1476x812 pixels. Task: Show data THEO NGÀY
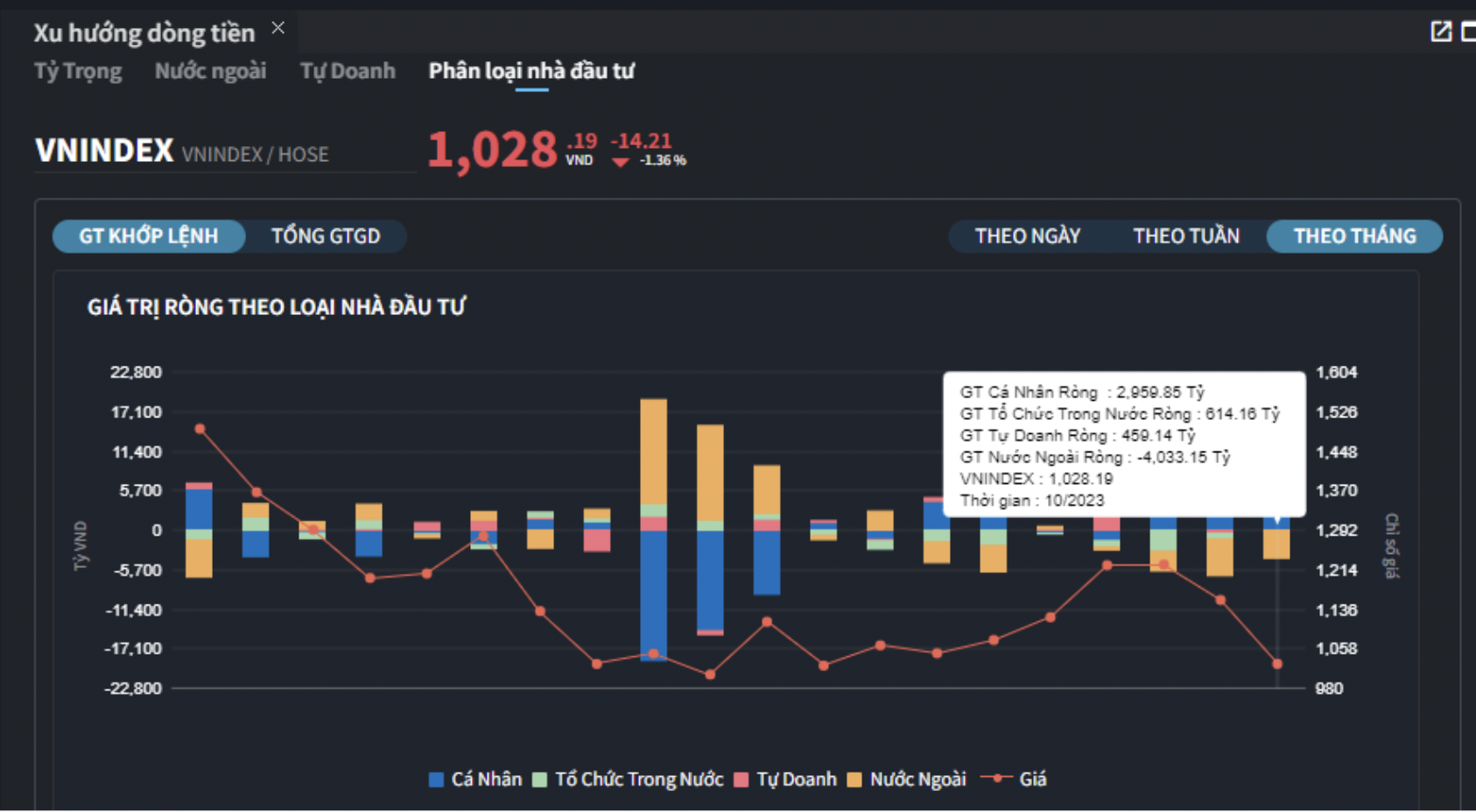(x=1027, y=236)
